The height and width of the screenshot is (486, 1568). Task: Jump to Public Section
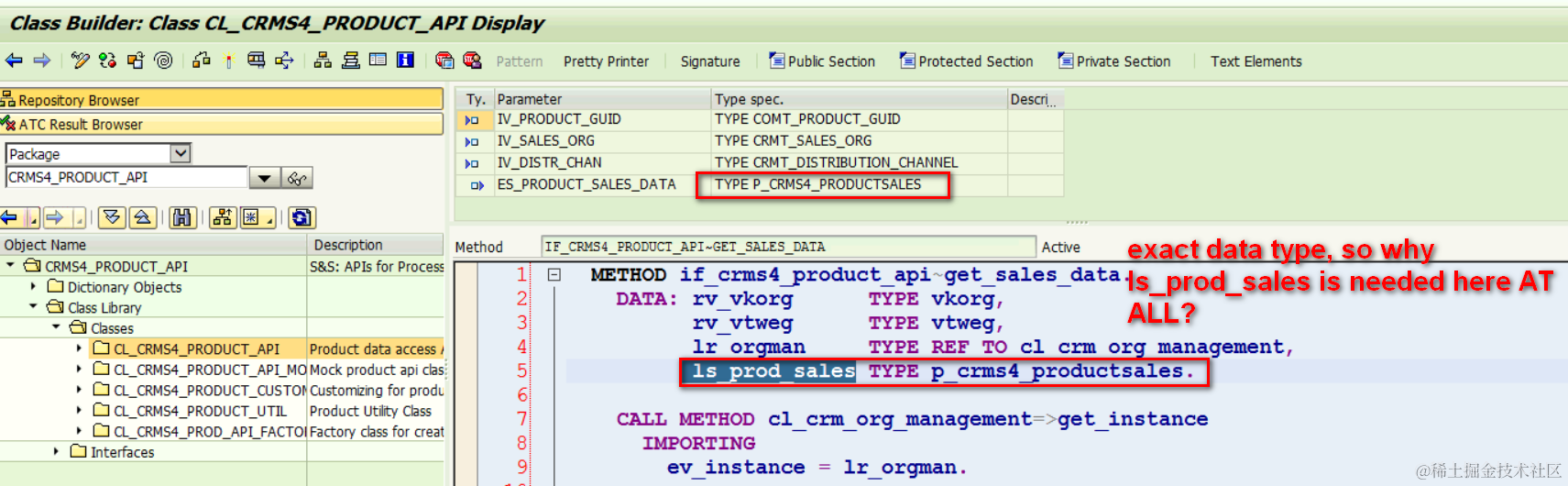click(x=822, y=61)
